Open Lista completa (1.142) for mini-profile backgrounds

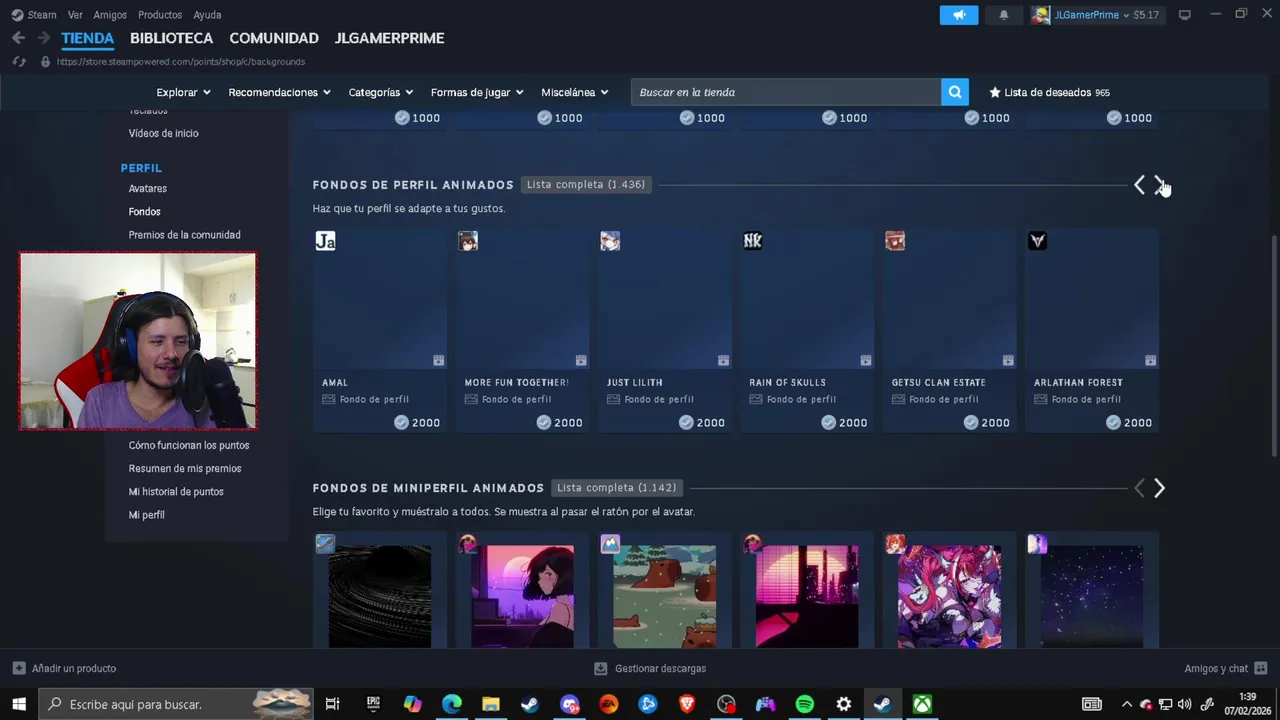(x=616, y=488)
